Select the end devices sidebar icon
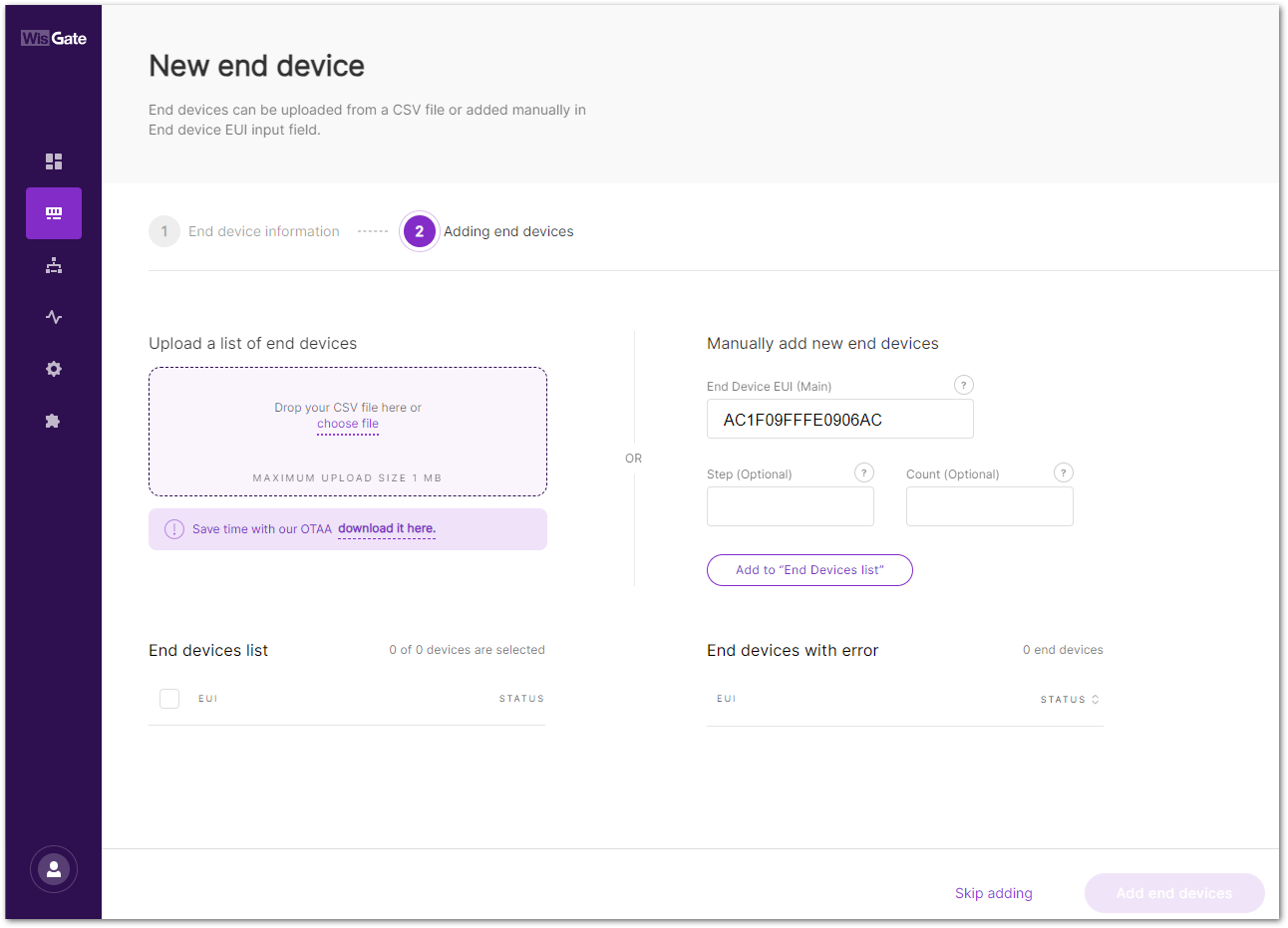 pos(54,213)
